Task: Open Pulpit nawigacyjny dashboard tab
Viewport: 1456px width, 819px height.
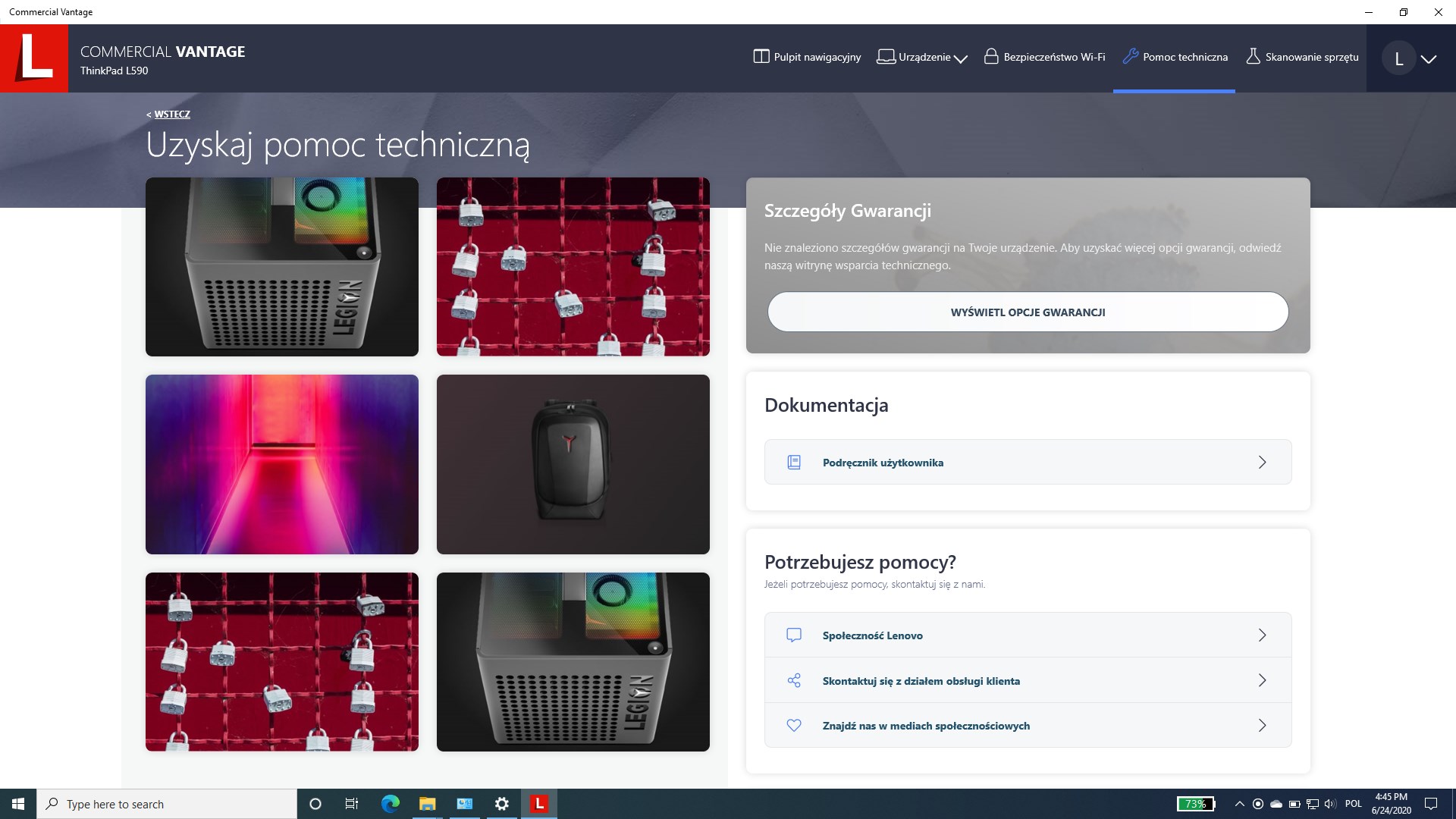Action: pyautogui.click(x=807, y=57)
